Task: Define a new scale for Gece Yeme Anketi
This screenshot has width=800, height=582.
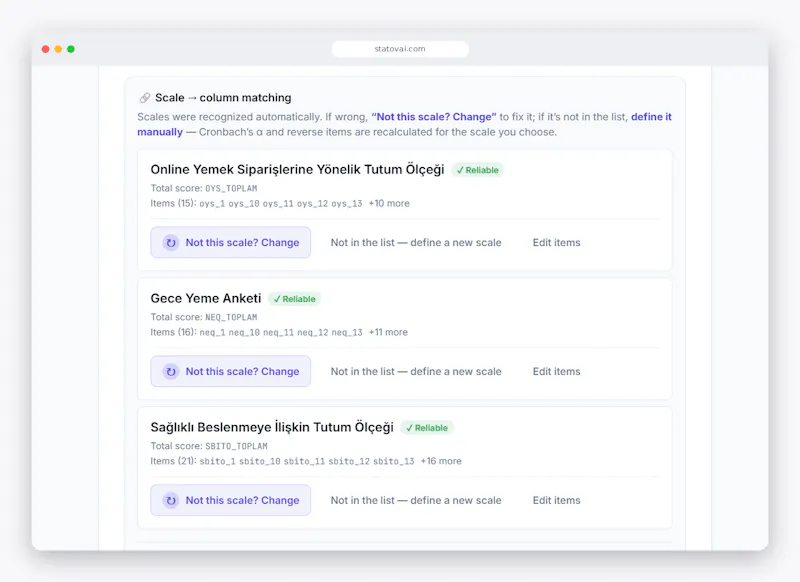Action: coord(416,371)
